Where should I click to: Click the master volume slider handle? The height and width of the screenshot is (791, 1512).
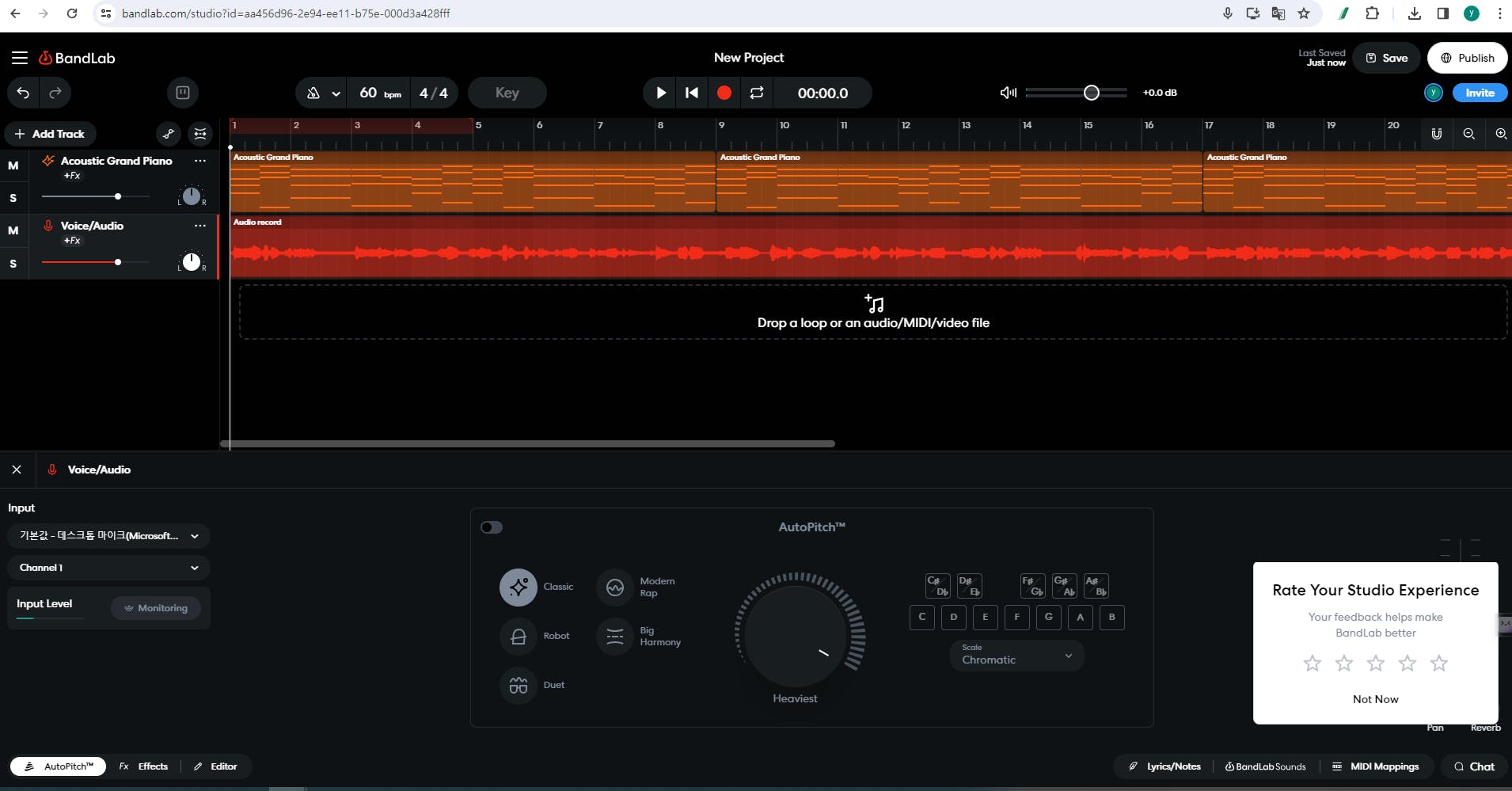(x=1091, y=93)
